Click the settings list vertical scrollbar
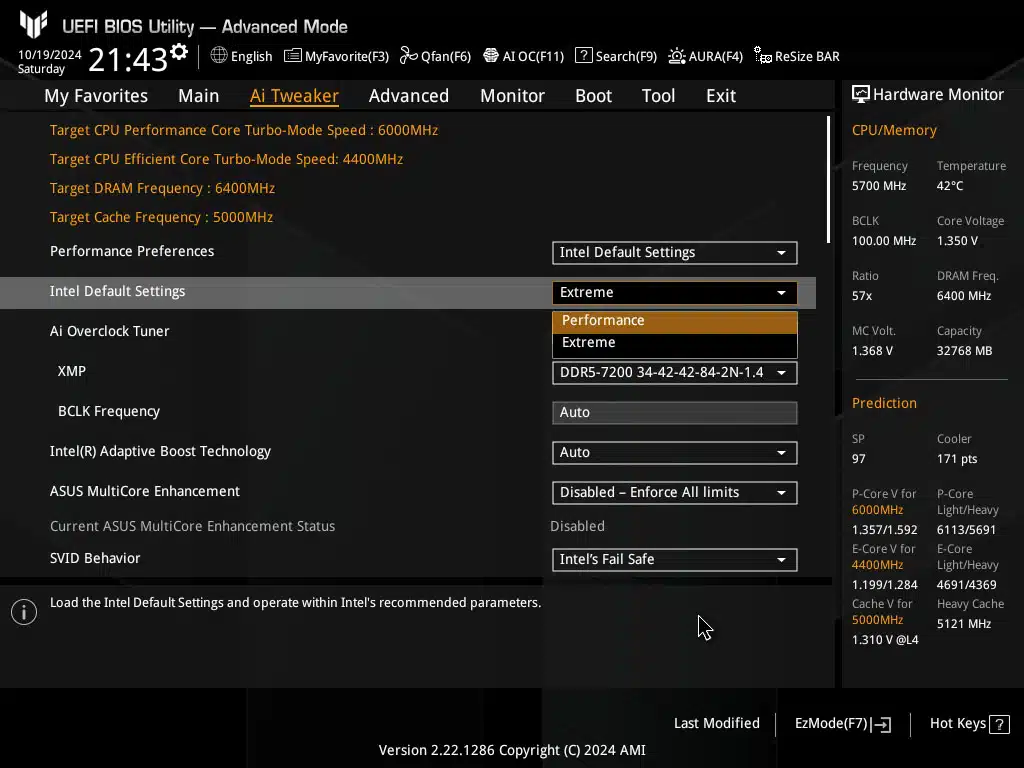This screenshot has width=1024, height=768. pyautogui.click(x=829, y=180)
